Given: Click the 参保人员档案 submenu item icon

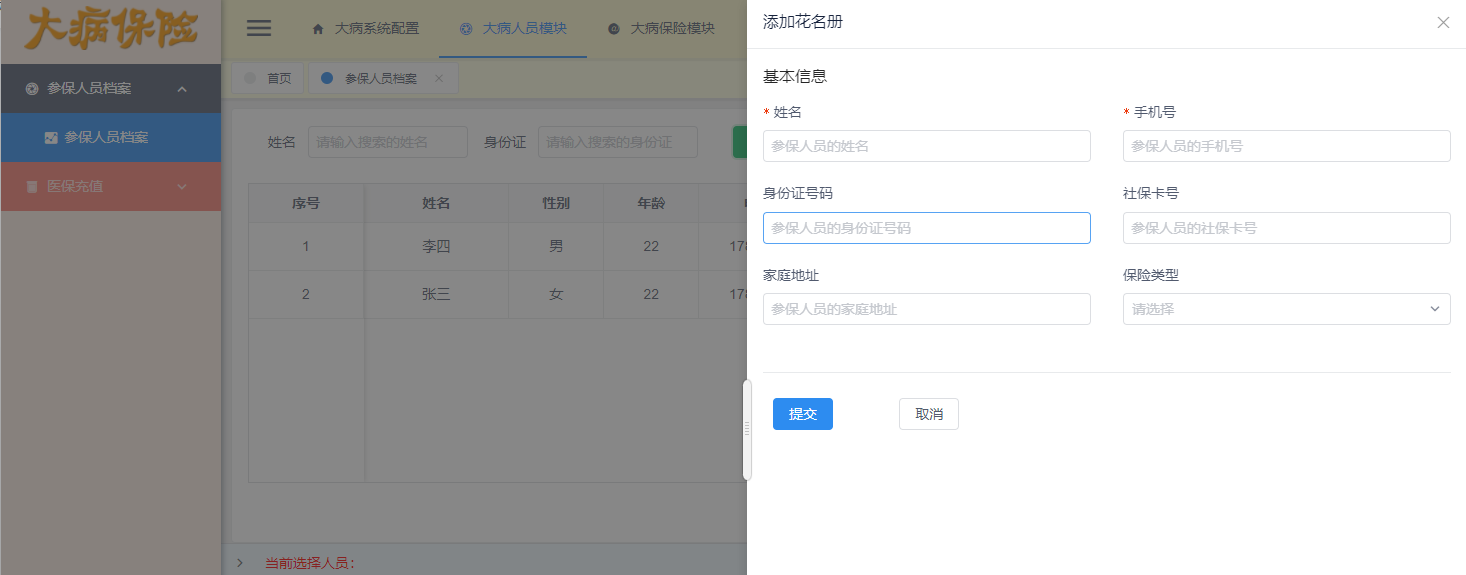Looking at the screenshot, I should (x=51, y=138).
